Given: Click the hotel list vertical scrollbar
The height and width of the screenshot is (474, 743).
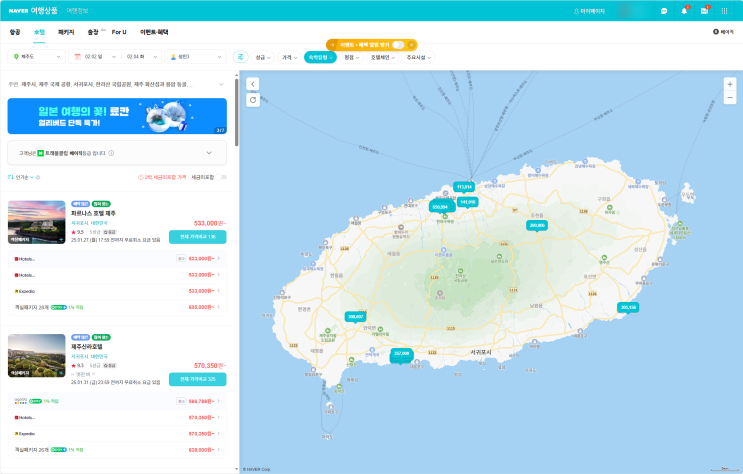Looking at the screenshot, I should coord(236,113).
